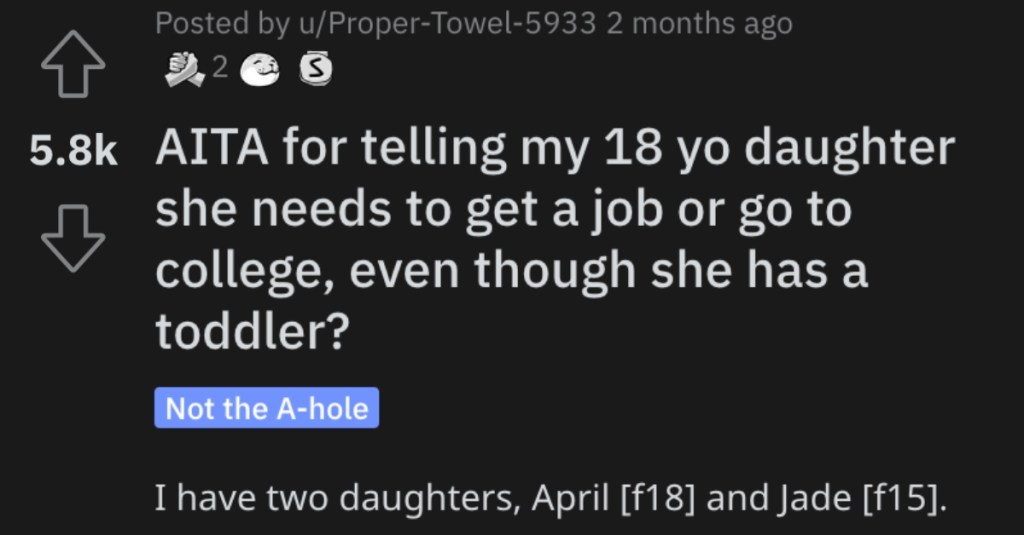Click the word "AITA" in the title
This screenshot has width=1024, height=535.
tap(212, 148)
